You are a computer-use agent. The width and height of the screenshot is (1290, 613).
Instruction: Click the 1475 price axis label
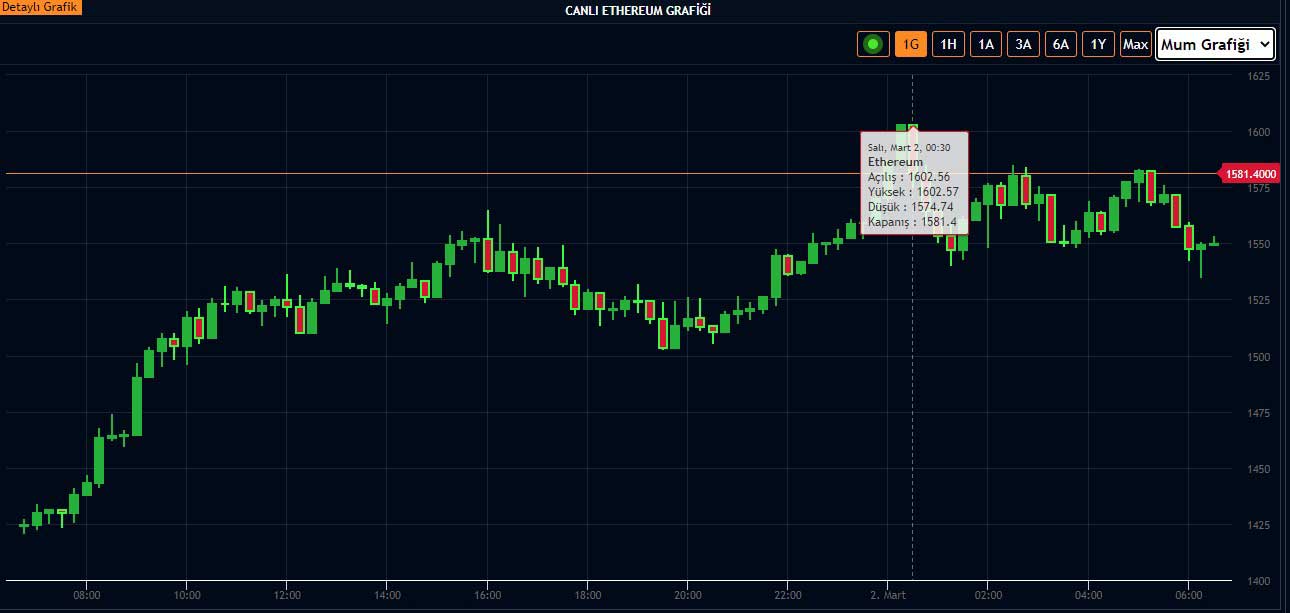click(x=1259, y=413)
